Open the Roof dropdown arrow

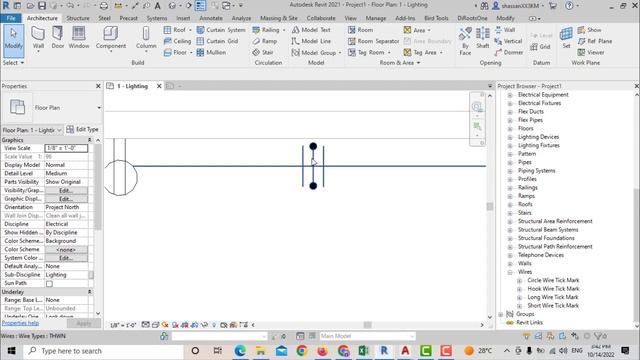(190, 30)
